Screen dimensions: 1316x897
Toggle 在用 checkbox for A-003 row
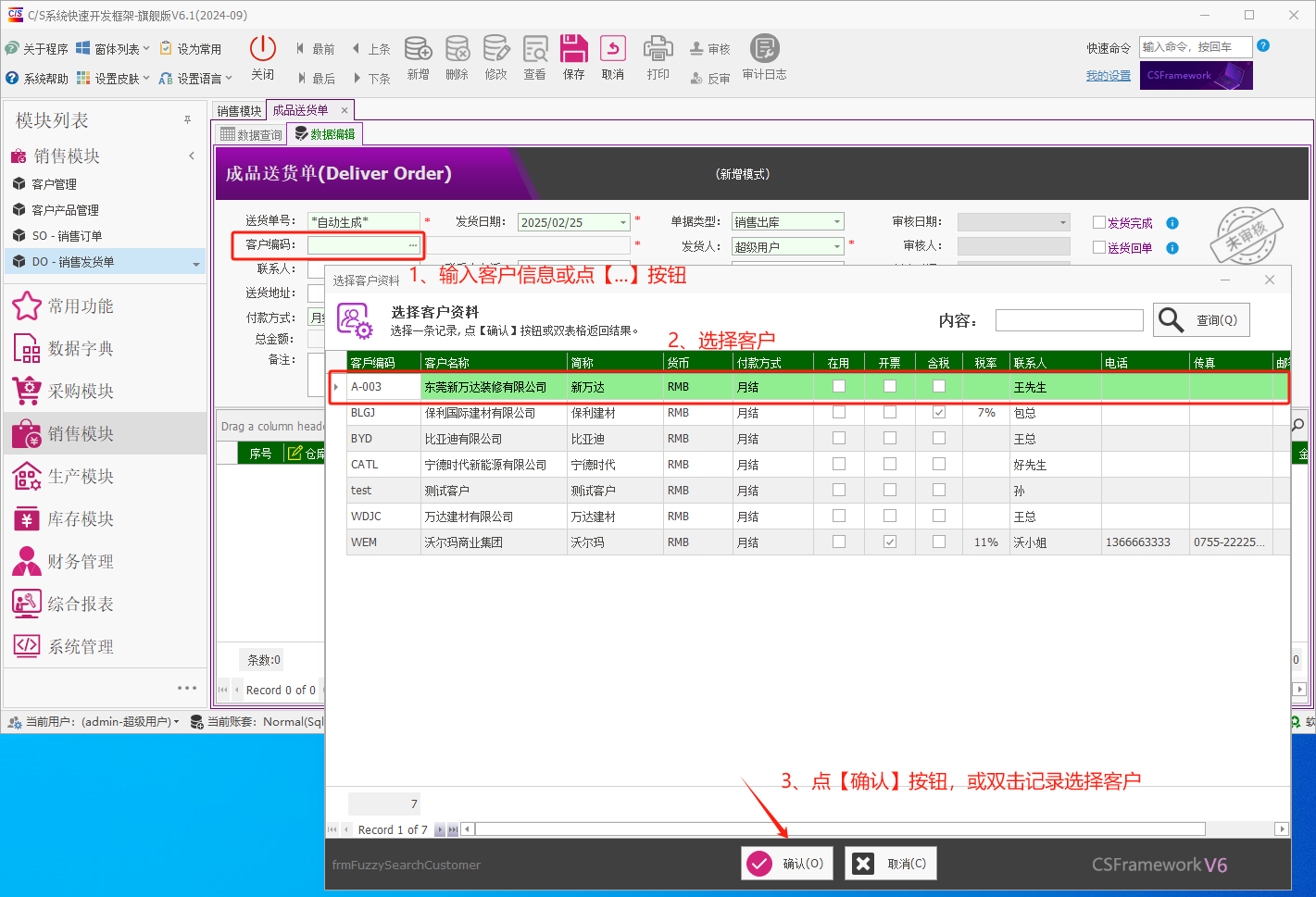click(x=839, y=386)
